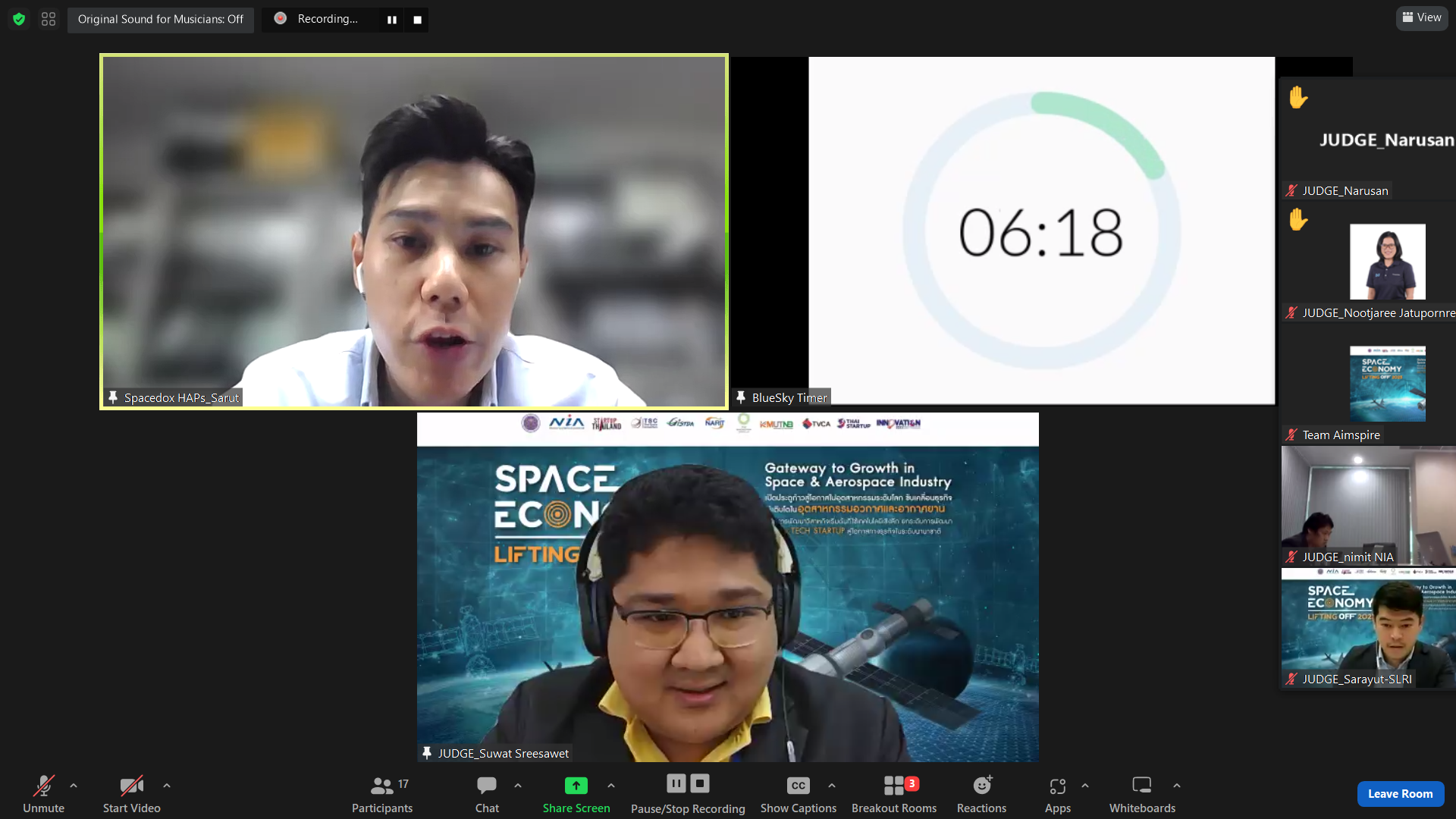This screenshot has width=1456, height=819.
Task: Open the View menu
Action: coord(1422,17)
